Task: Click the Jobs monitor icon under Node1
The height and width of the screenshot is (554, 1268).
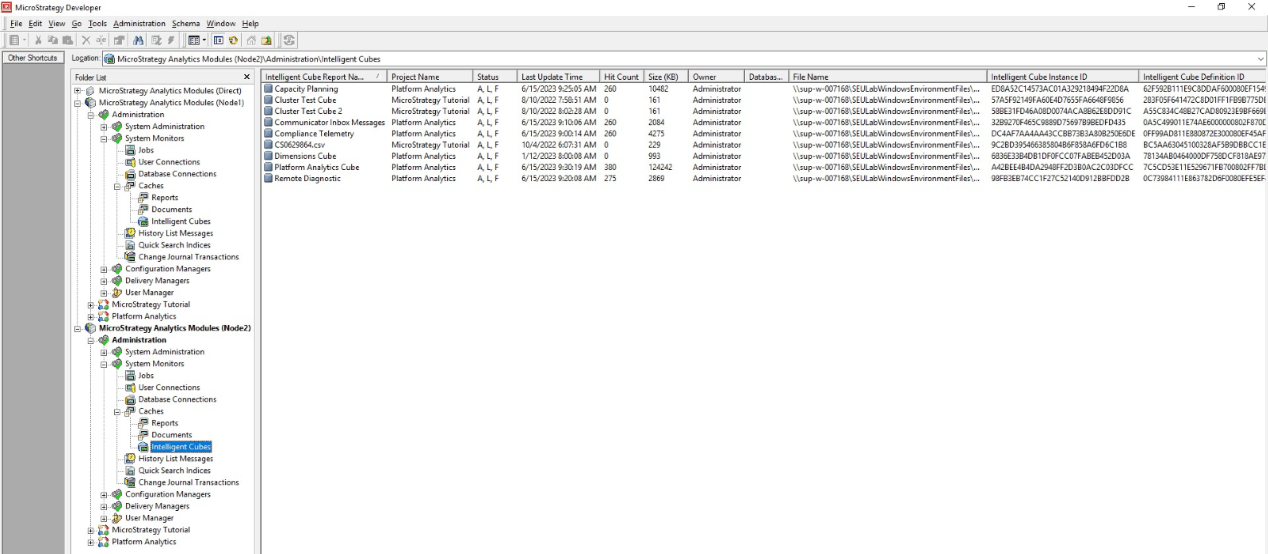Action: point(130,150)
